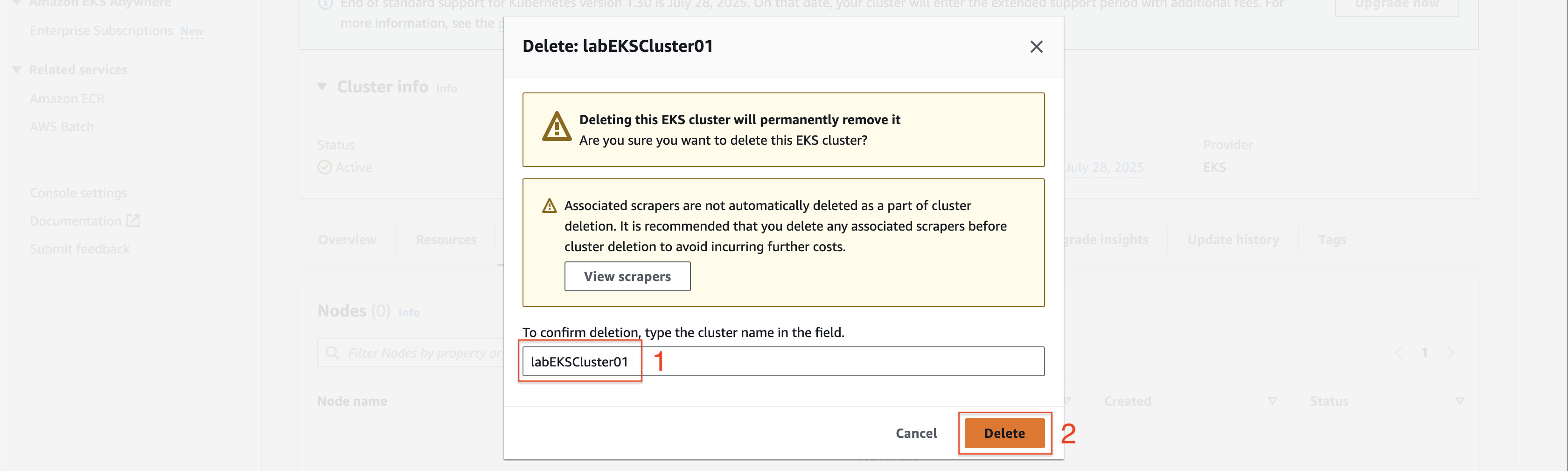This screenshot has height=471, width=1568.
Task: Open Console settings
Action: point(78,193)
